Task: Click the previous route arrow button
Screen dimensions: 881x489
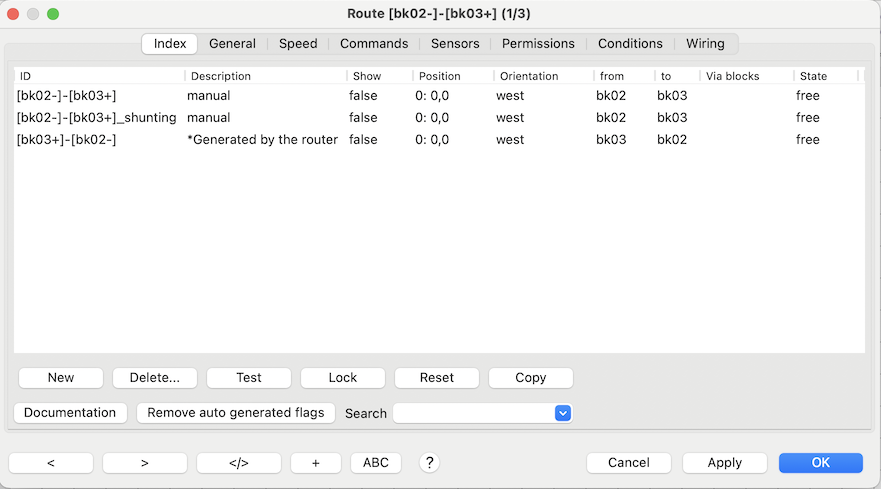Action: pyautogui.click(x=51, y=462)
